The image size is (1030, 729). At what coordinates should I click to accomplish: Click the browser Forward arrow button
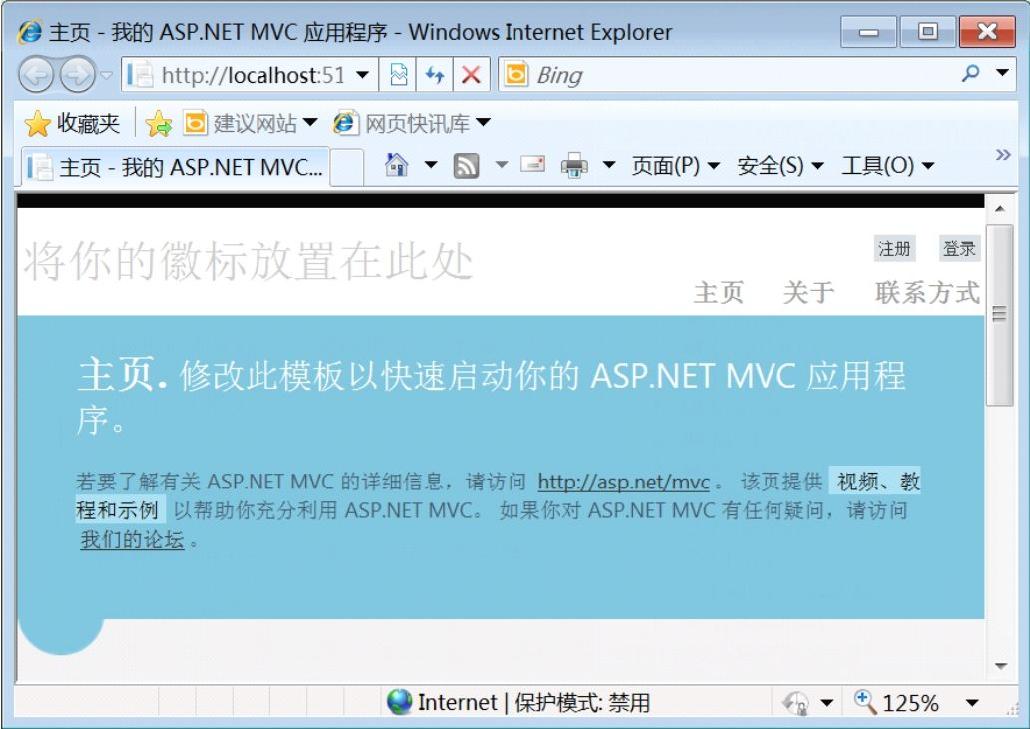coord(78,76)
